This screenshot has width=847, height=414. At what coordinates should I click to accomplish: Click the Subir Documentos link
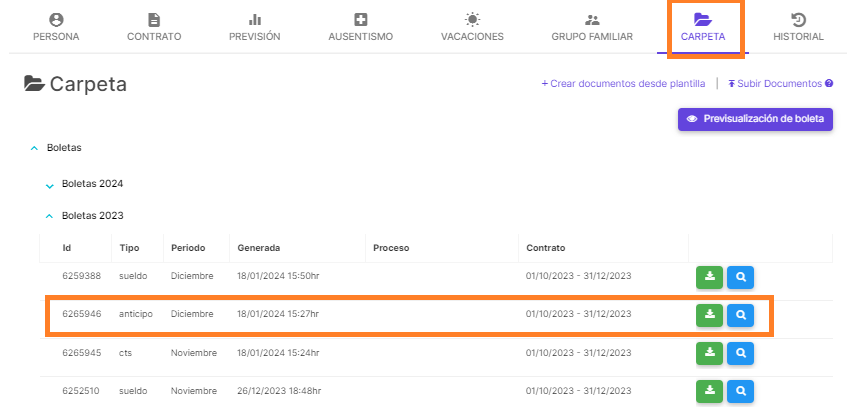(x=775, y=84)
